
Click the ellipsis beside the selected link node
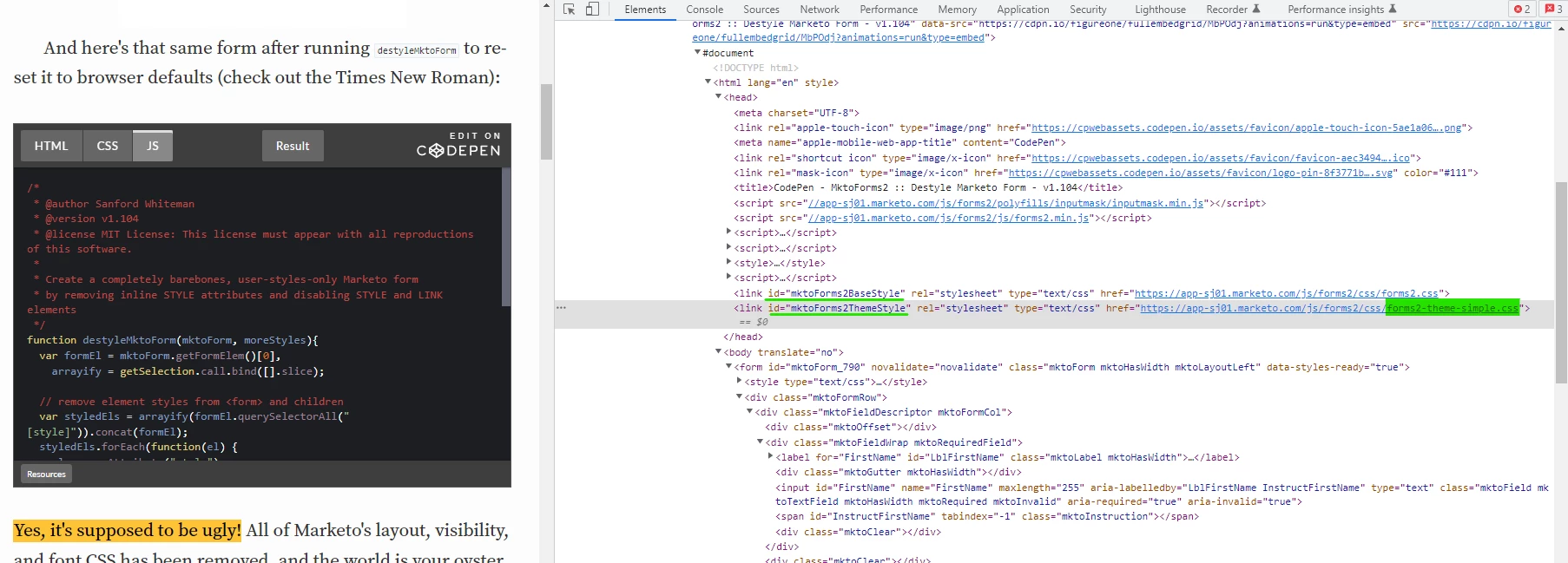562,308
